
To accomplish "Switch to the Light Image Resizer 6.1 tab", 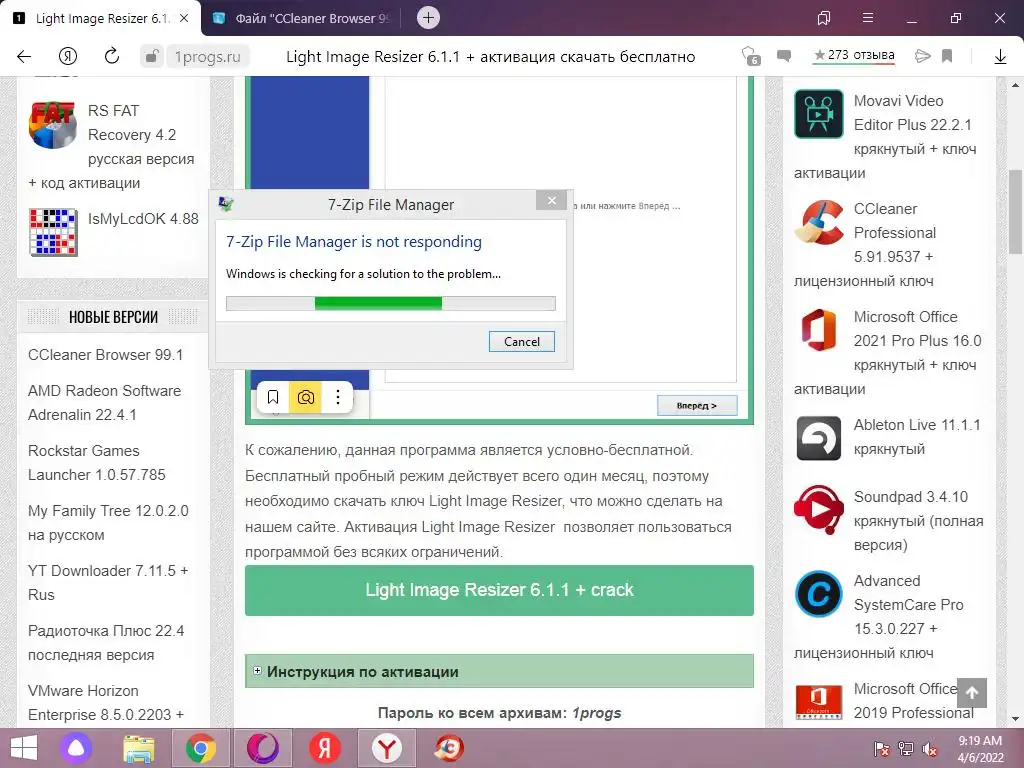I will (x=101, y=18).
